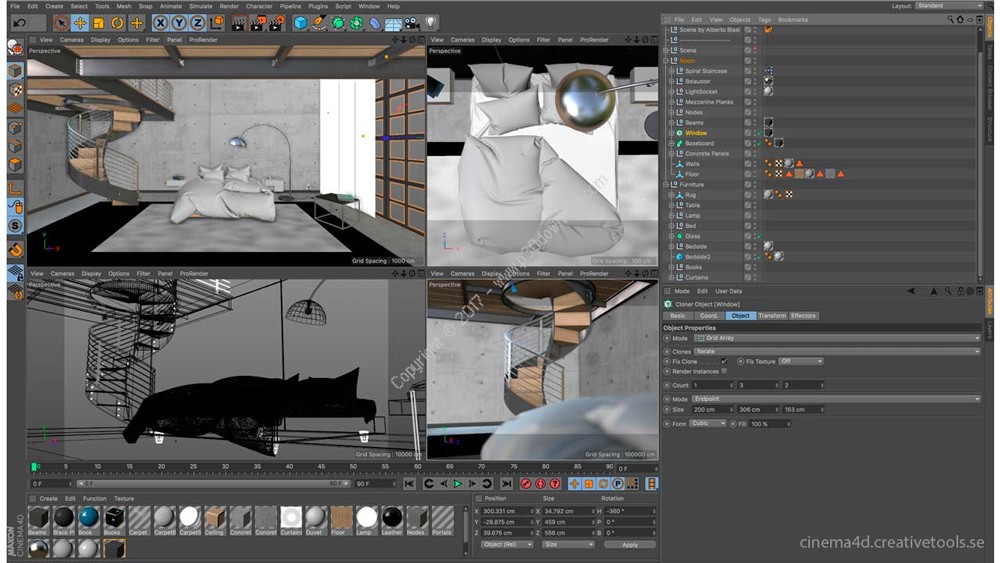Add a Cube primitive object

(x=300, y=22)
